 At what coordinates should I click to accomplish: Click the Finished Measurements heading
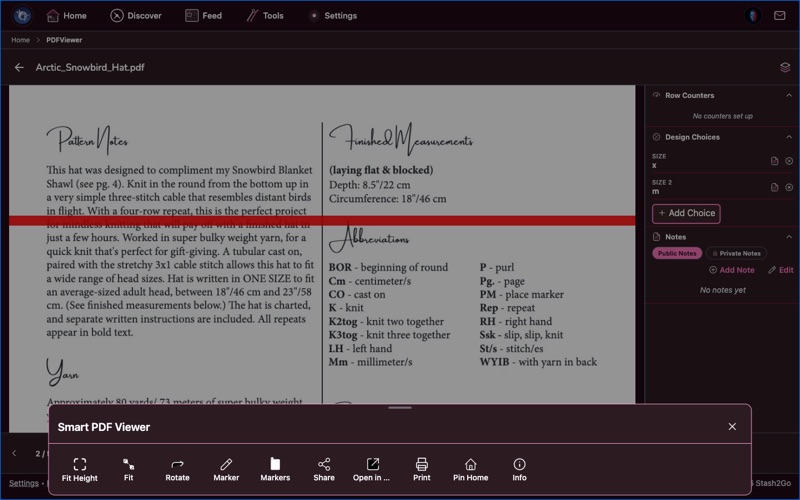[x=401, y=138]
